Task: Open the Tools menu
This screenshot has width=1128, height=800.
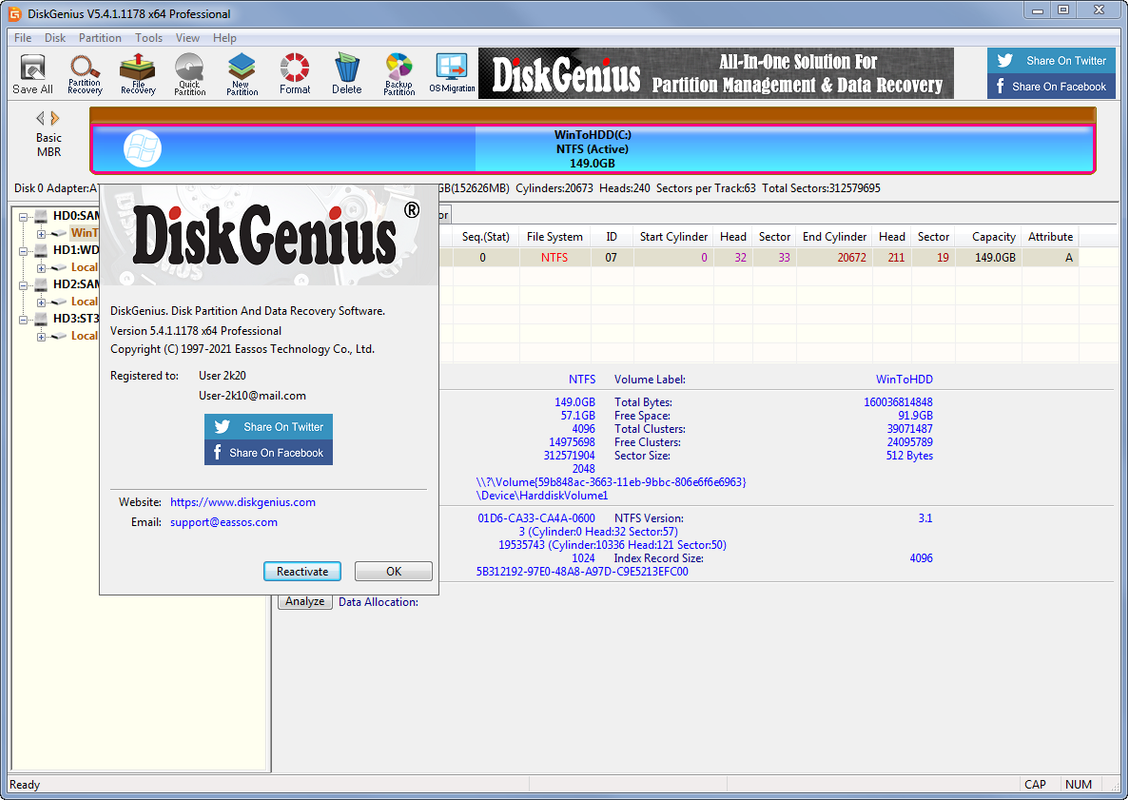Action: point(149,37)
